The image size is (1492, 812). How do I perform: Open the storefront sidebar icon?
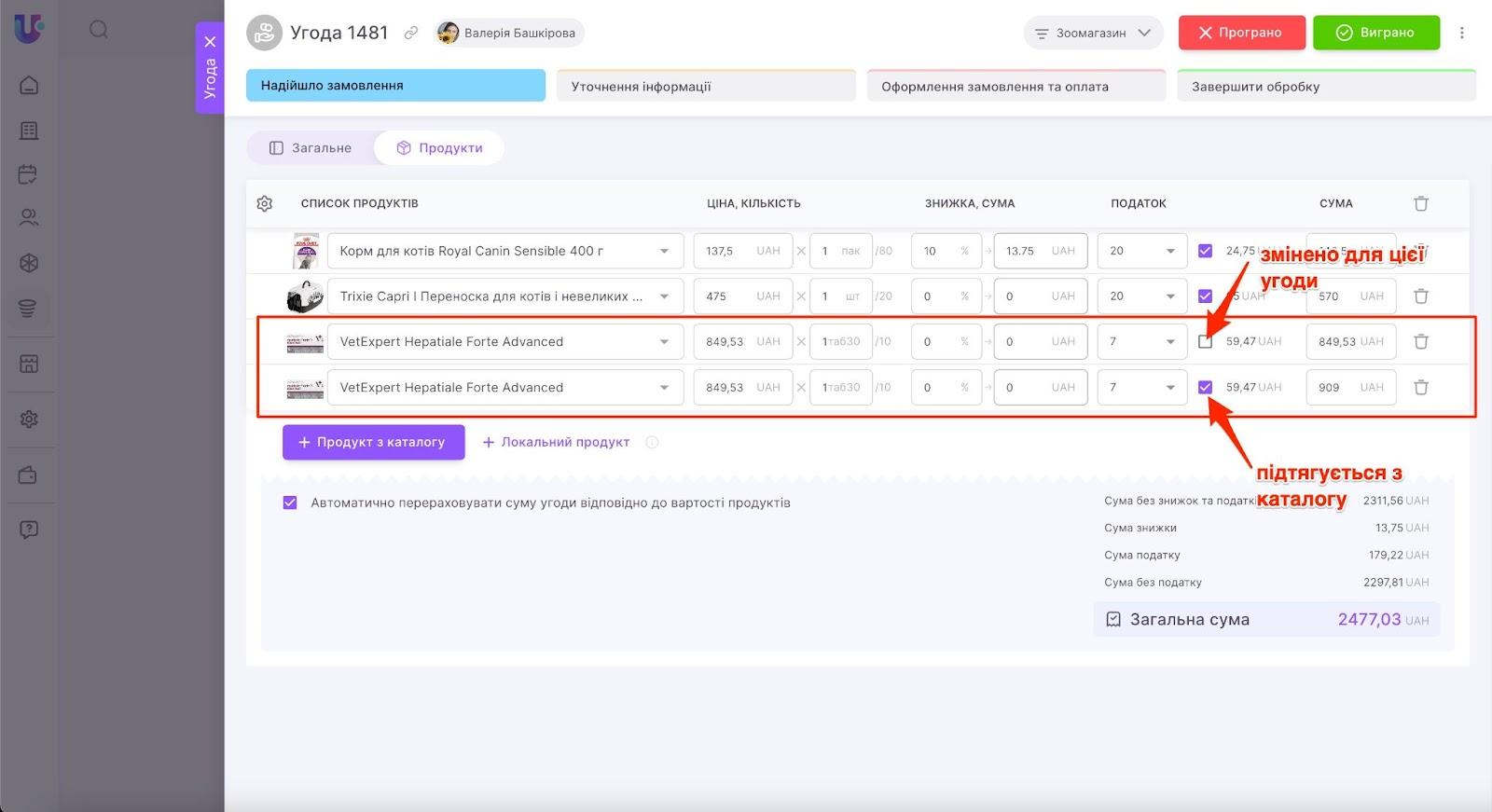(29, 364)
